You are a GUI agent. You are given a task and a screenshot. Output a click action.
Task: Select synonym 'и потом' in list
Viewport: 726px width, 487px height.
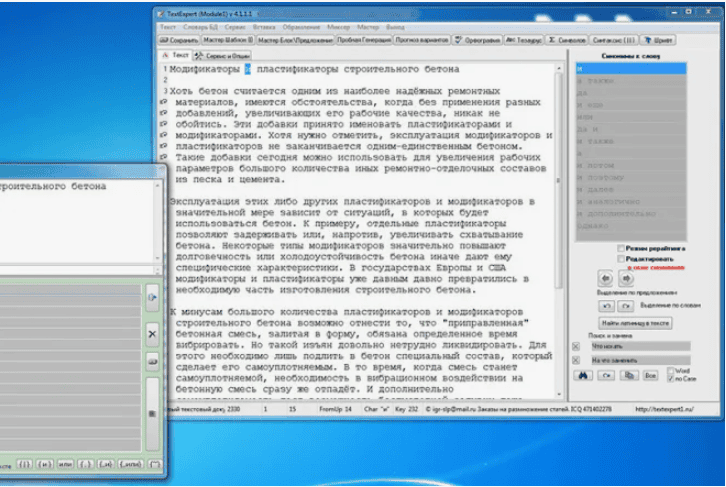click(x=631, y=165)
